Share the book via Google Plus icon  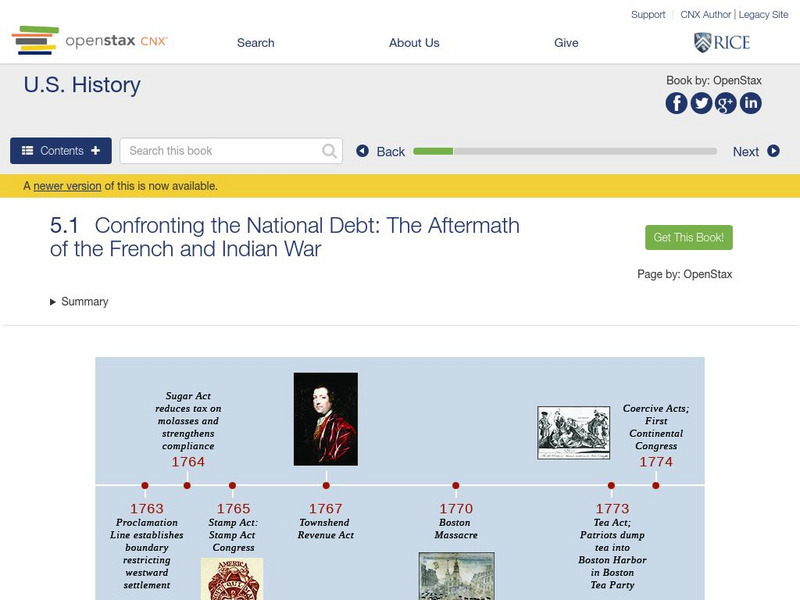(726, 103)
